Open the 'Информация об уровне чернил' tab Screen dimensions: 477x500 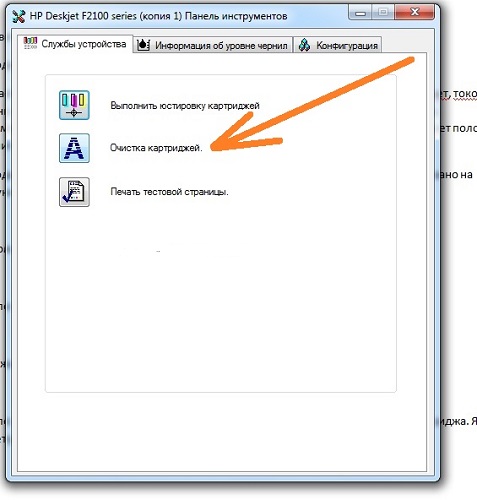coord(213,45)
